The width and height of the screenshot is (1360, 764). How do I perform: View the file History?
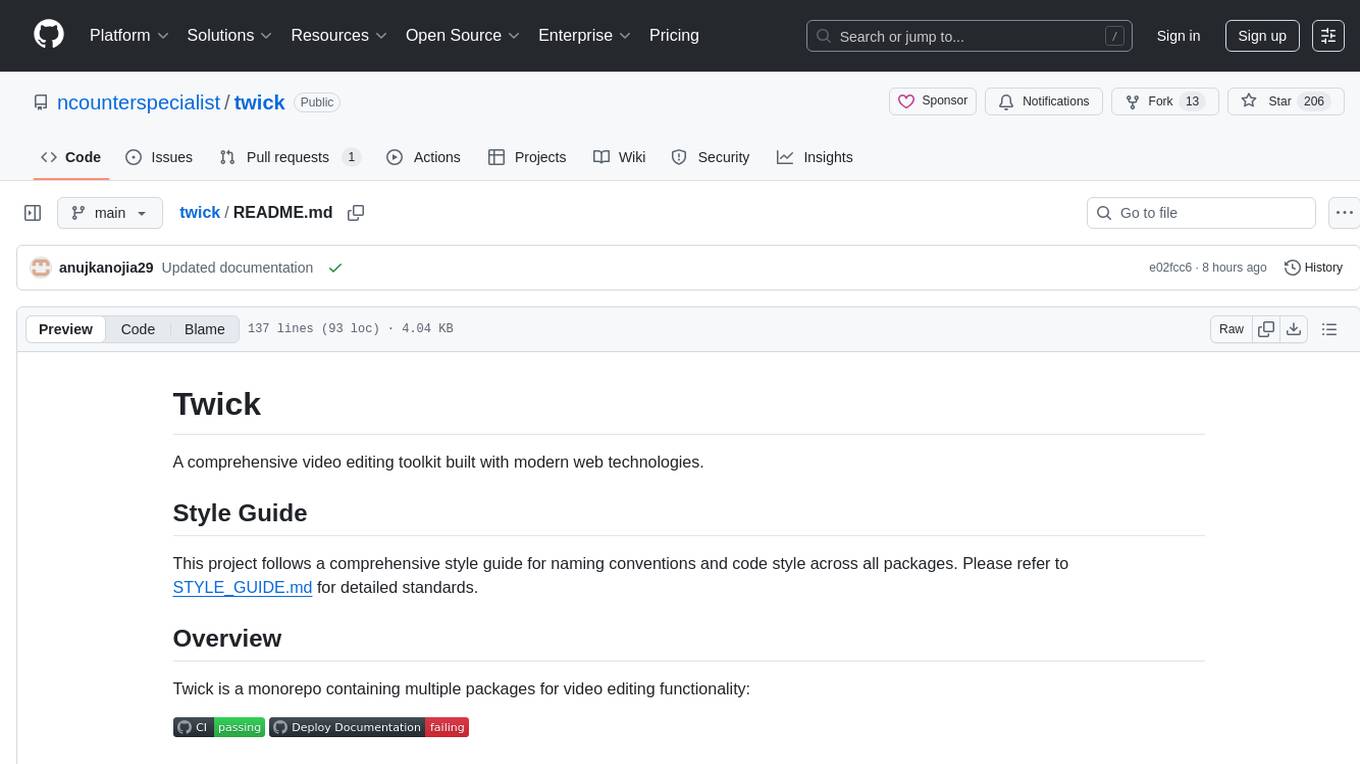(1313, 268)
